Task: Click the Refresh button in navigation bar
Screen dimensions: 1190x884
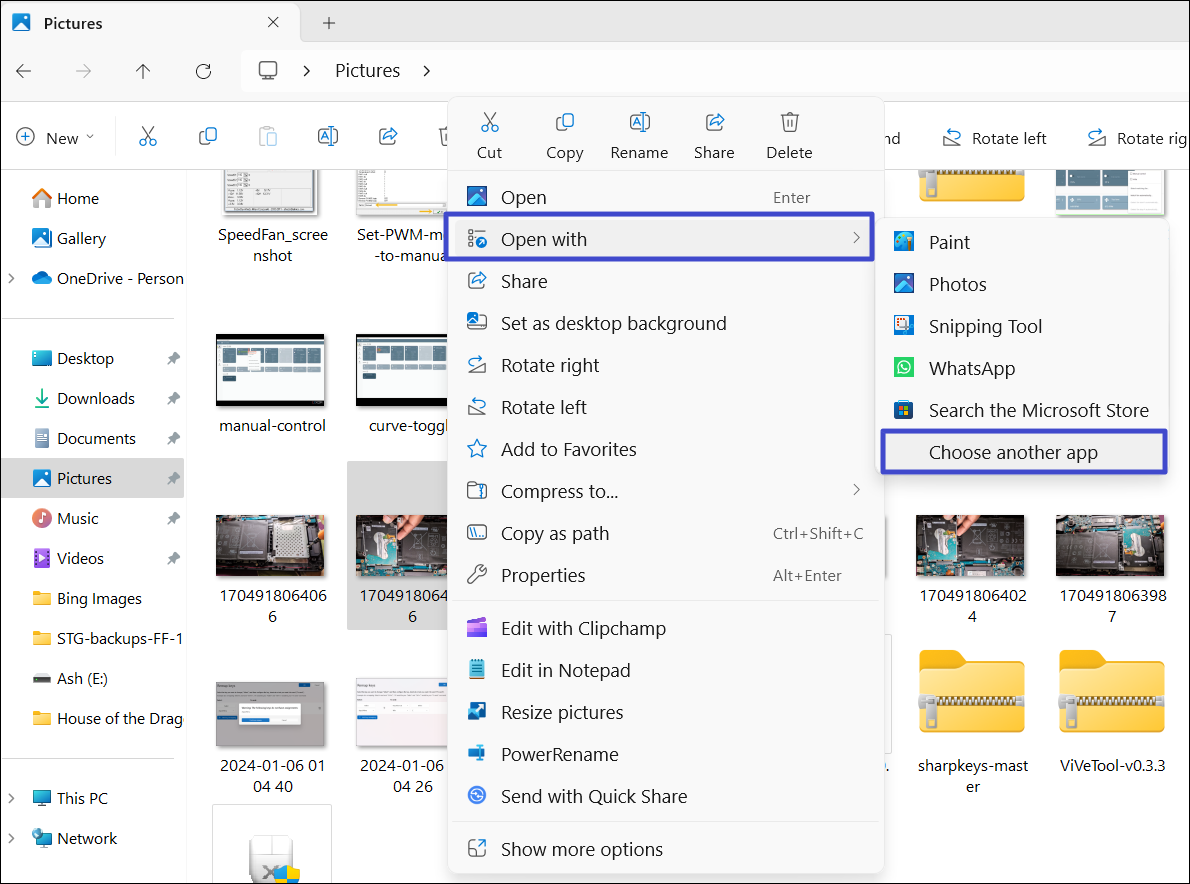Action: (x=203, y=71)
